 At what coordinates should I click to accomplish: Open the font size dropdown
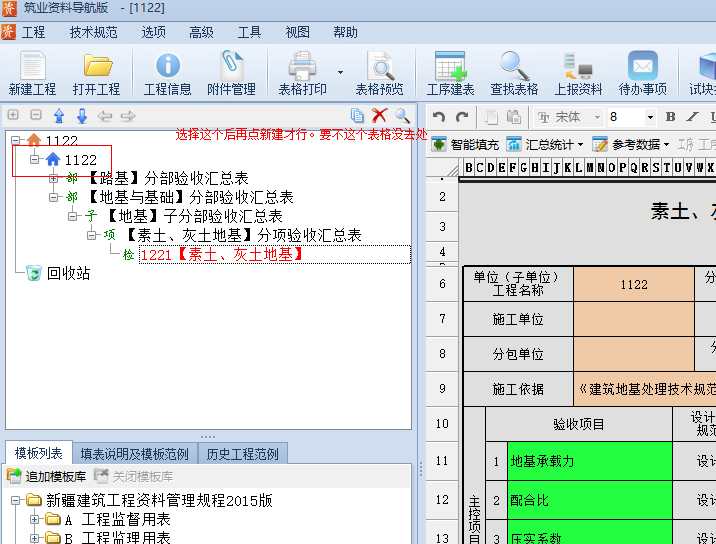point(650,117)
